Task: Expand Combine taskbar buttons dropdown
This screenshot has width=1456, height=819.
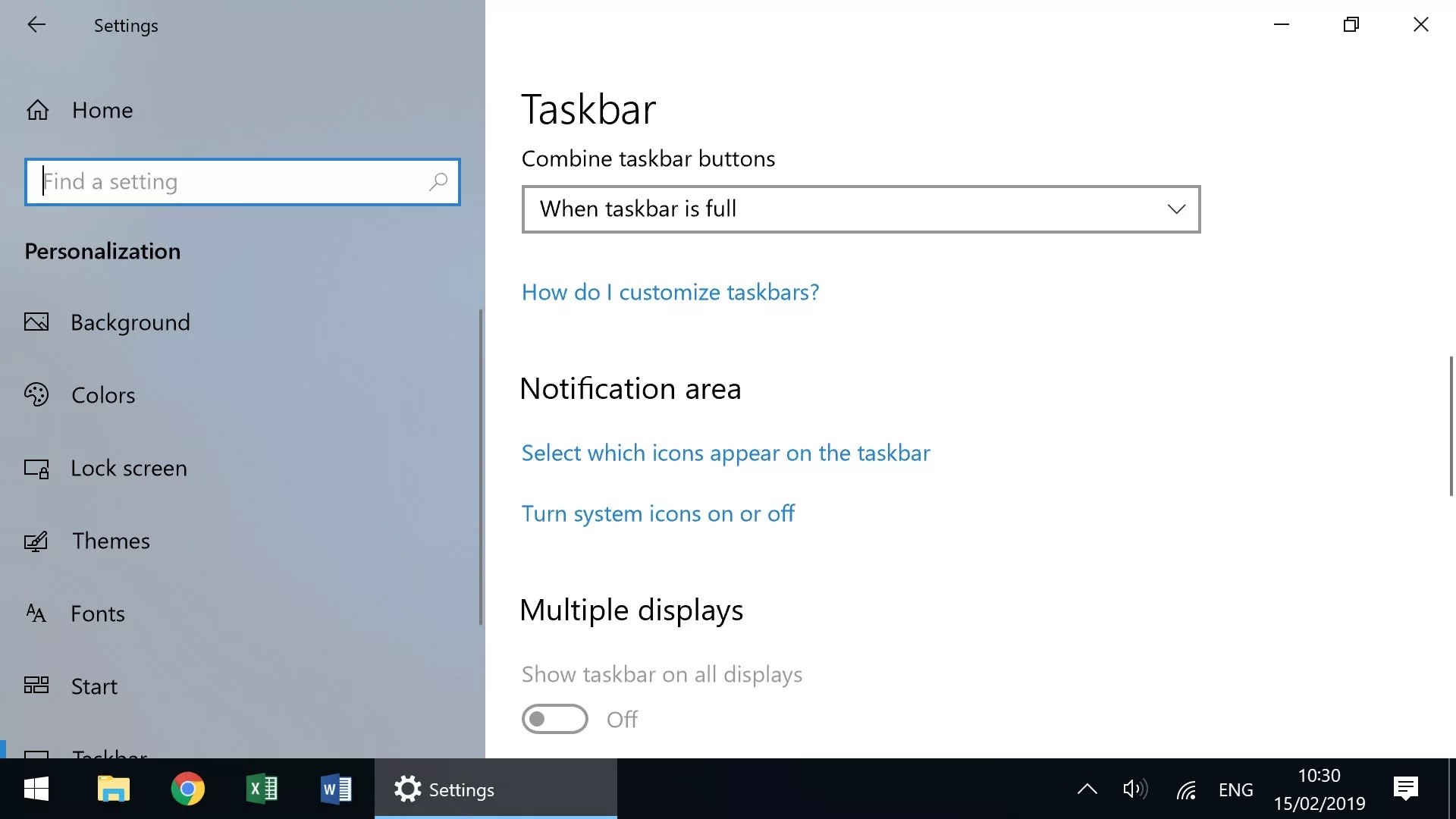Action: coord(861,209)
